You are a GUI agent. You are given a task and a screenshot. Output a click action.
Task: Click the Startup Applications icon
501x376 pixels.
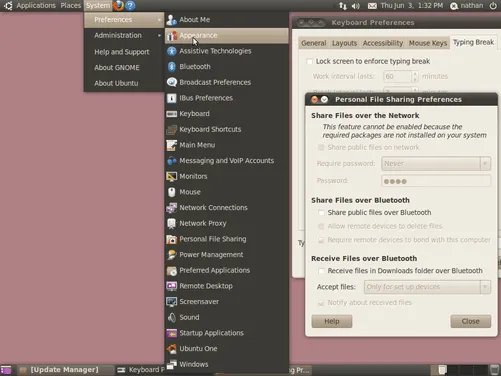[171, 333]
